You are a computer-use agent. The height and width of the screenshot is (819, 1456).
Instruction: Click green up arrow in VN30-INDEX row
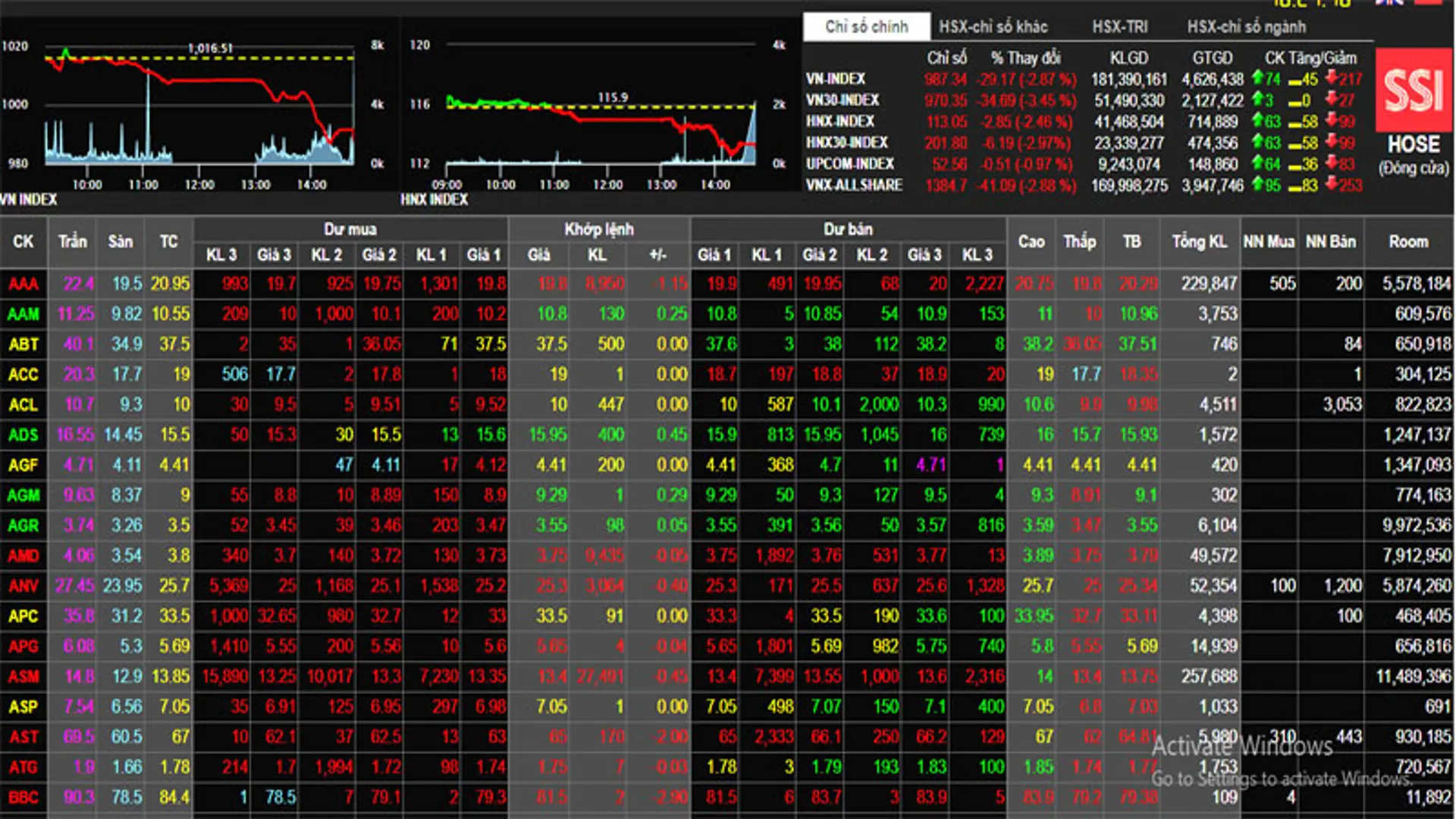[x=1257, y=99]
